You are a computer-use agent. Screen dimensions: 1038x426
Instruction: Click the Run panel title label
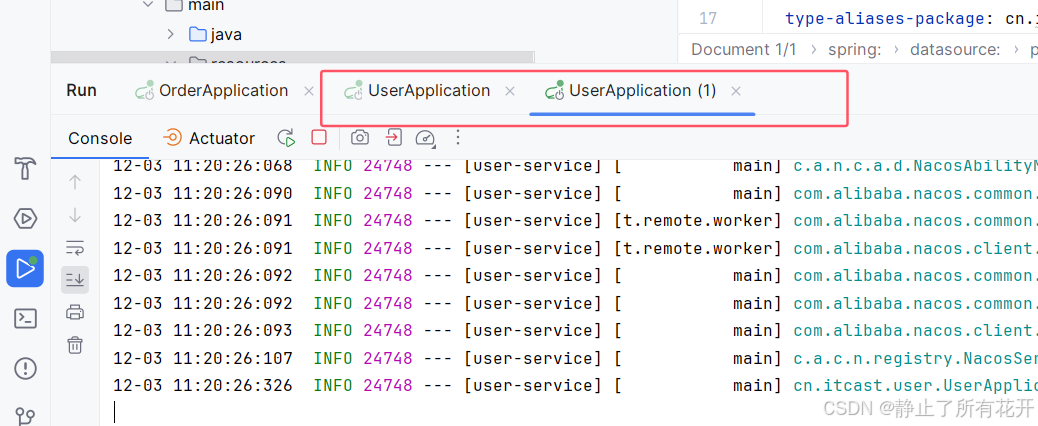(x=81, y=91)
